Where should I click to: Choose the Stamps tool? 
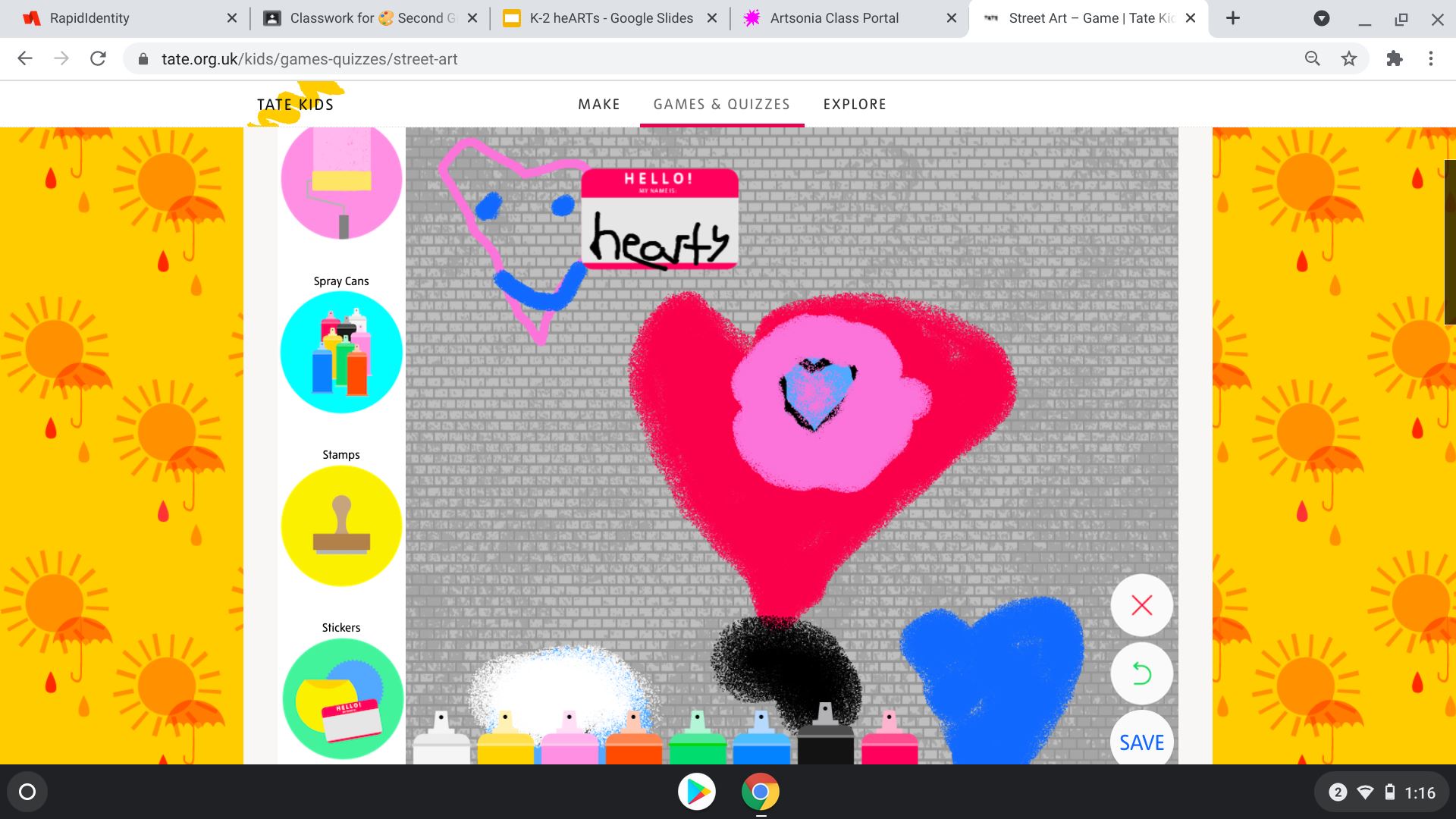tap(341, 525)
